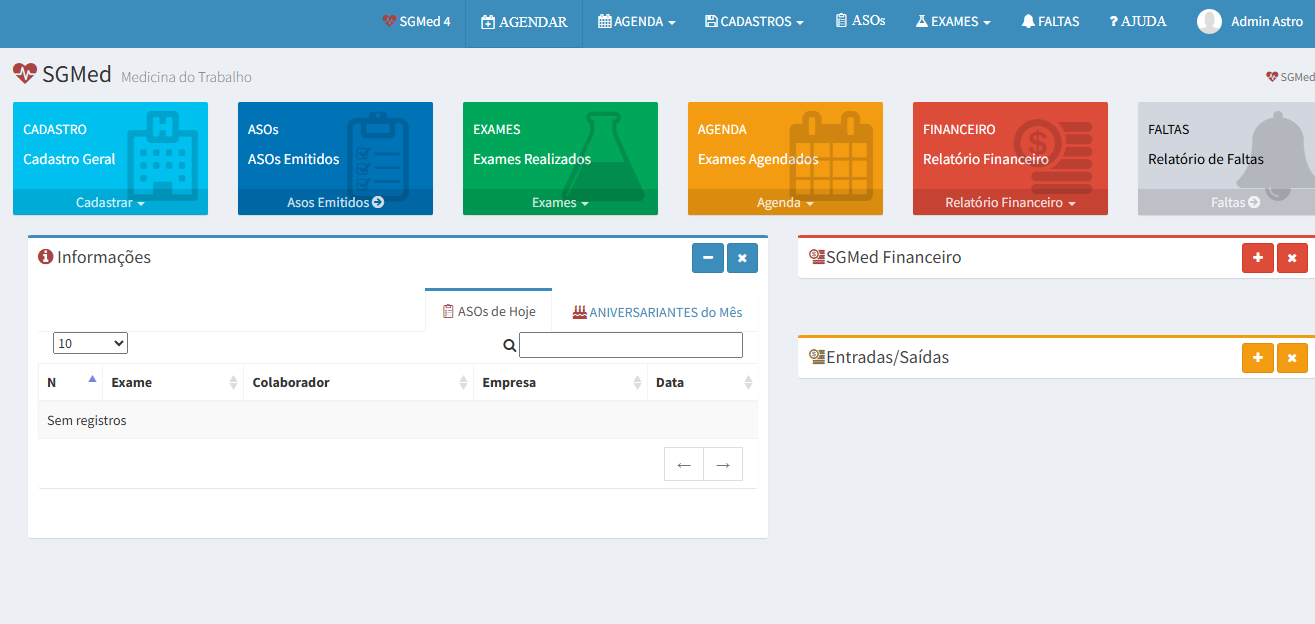Open Asos Emitidos link on blue card
Screen dimensions: 1315x624
335,202
